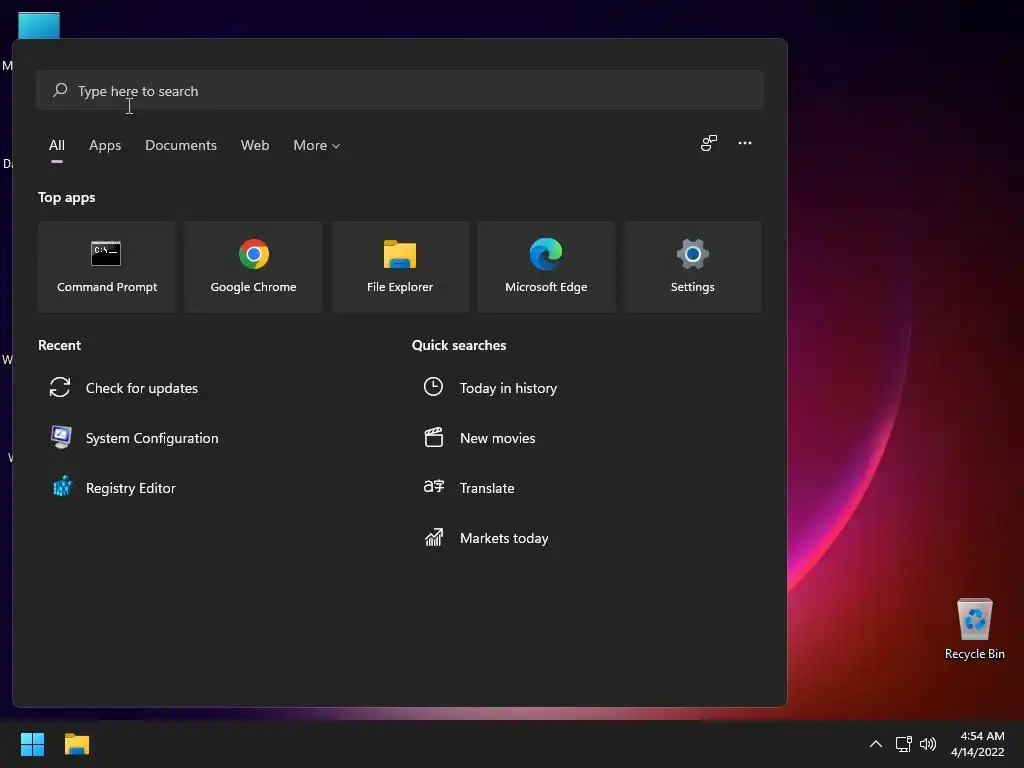Open the Recycle Bin desktop icon
1024x768 pixels.
pos(974,630)
